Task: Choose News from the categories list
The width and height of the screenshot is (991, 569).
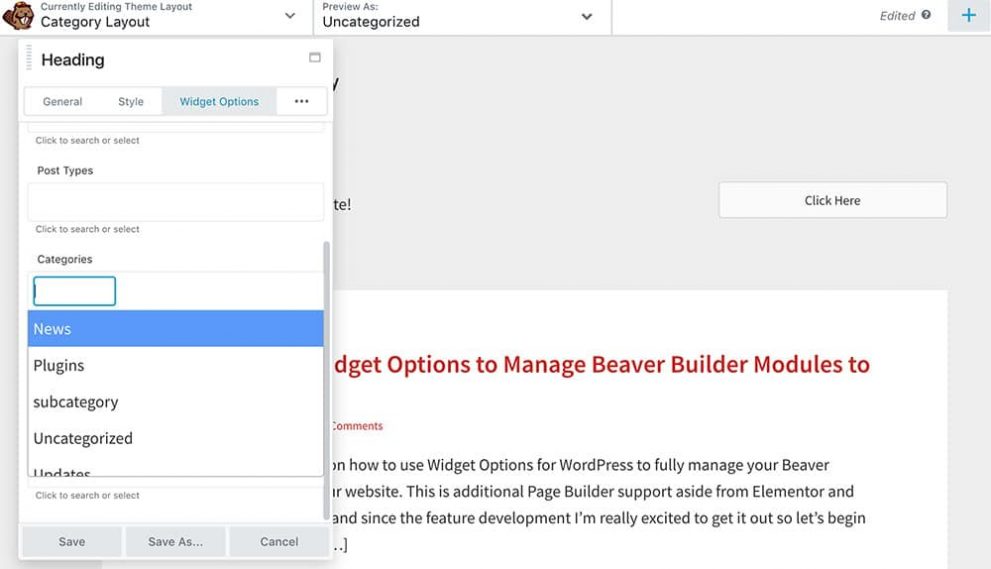Action: coord(176,329)
